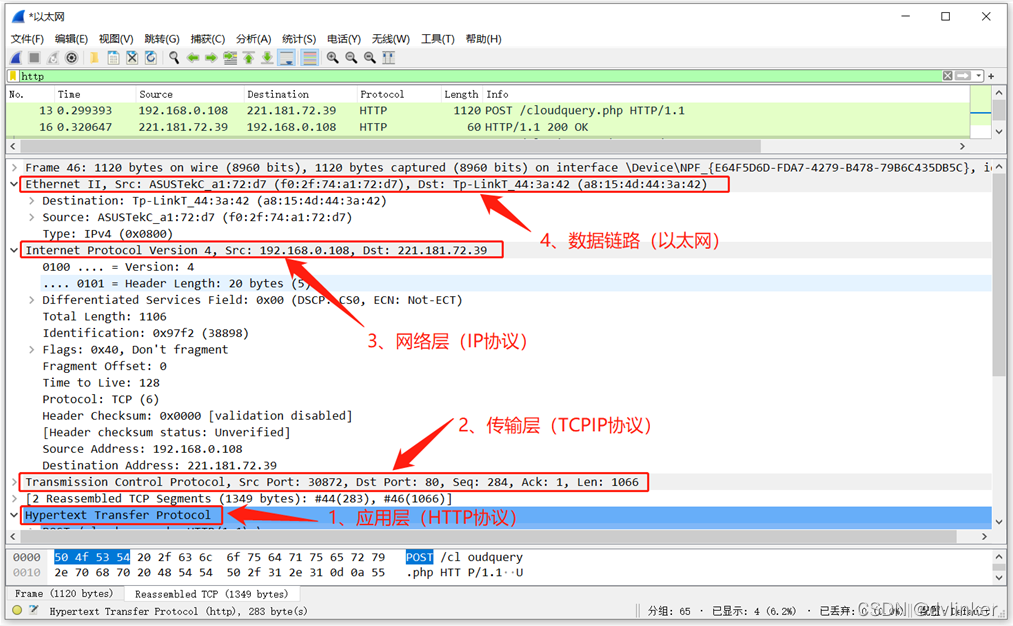Open the display filter history dropdown
1013x626 pixels.
point(979,76)
